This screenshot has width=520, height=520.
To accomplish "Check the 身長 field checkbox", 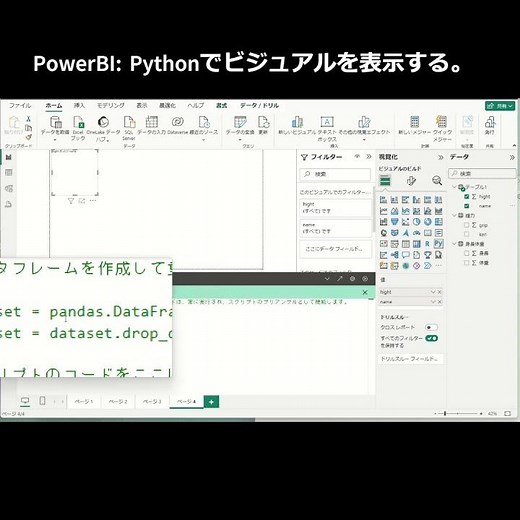I will 467,253.
